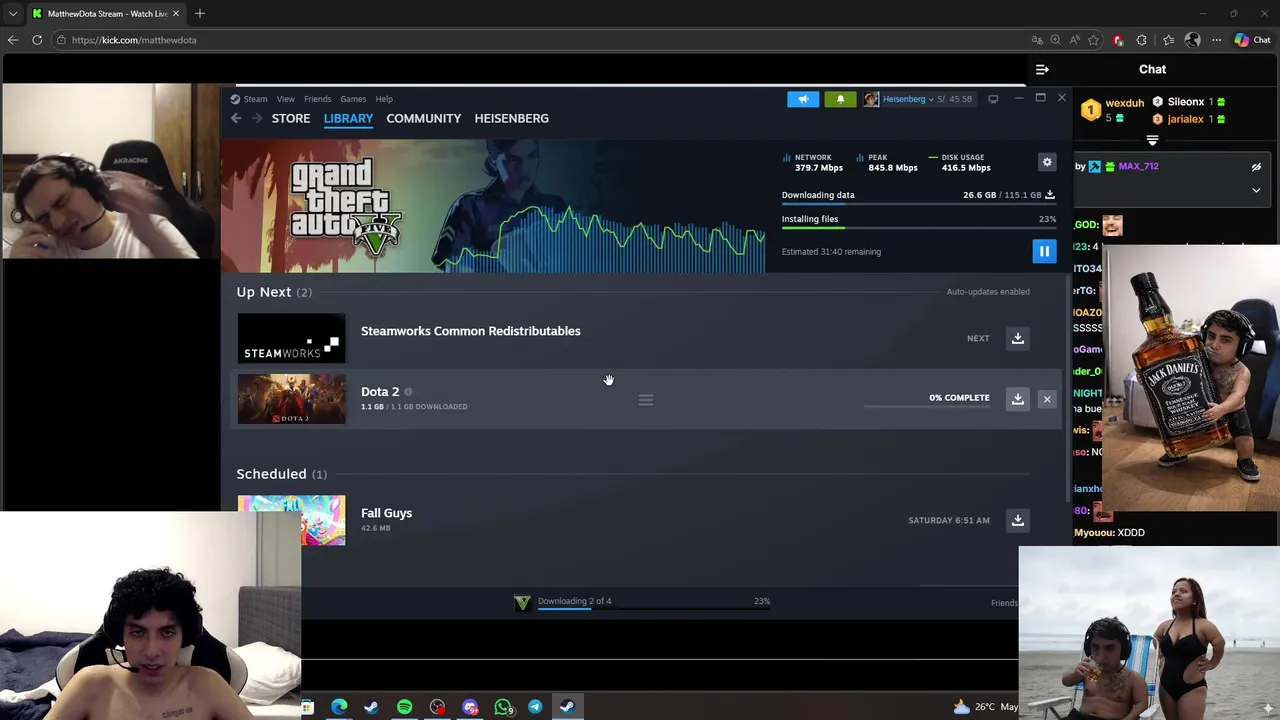Switch to the STORE tab
This screenshot has height=720, width=1280.
point(291,118)
